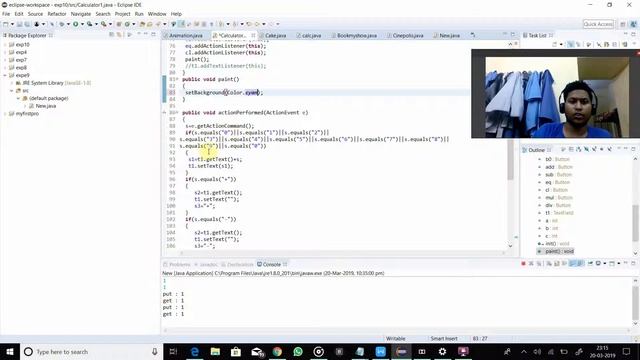This screenshot has height=360, width=640.
Task: Expand the myfirstpro project
Action: [5, 113]
